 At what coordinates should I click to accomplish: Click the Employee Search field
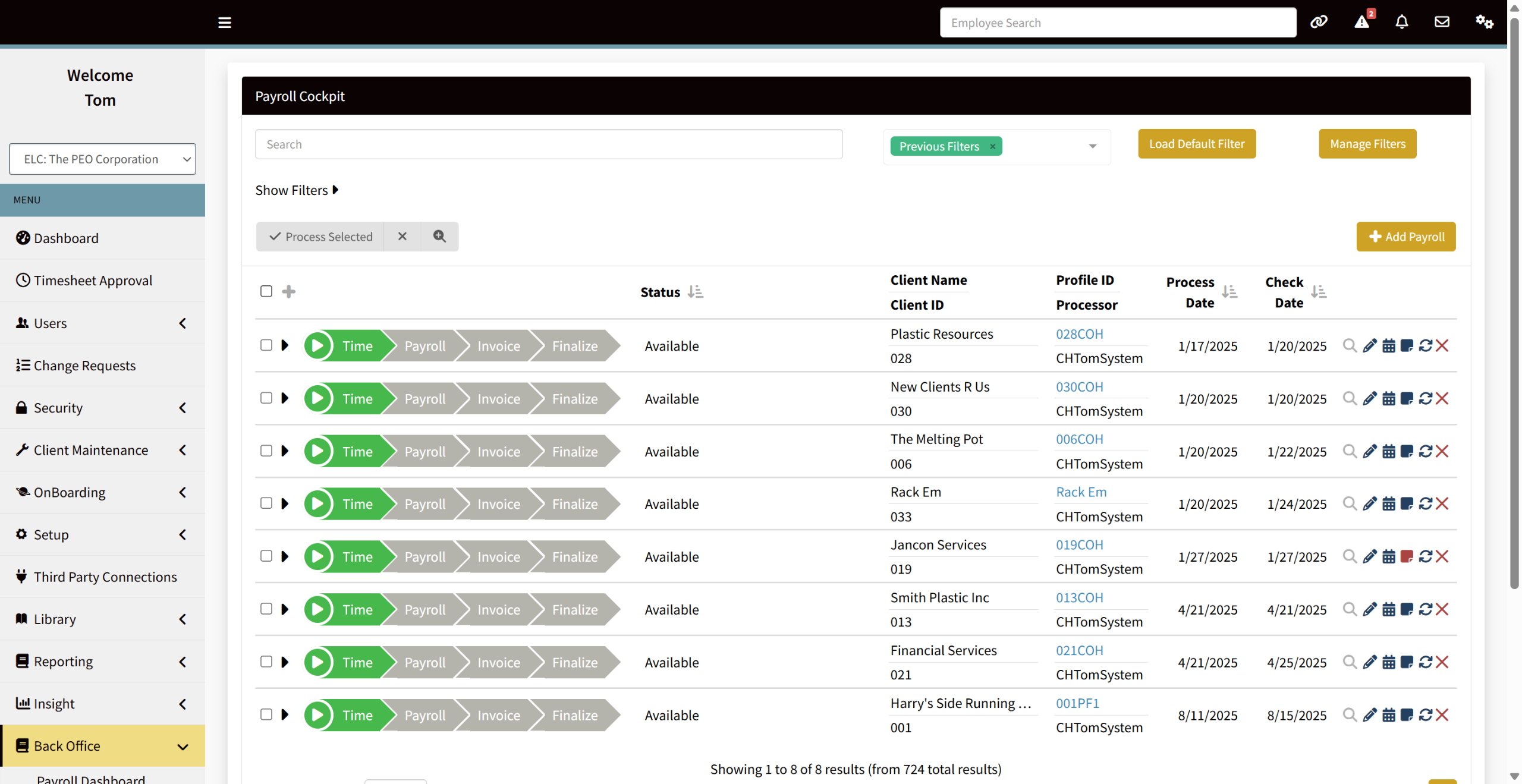coord(1118,23)
